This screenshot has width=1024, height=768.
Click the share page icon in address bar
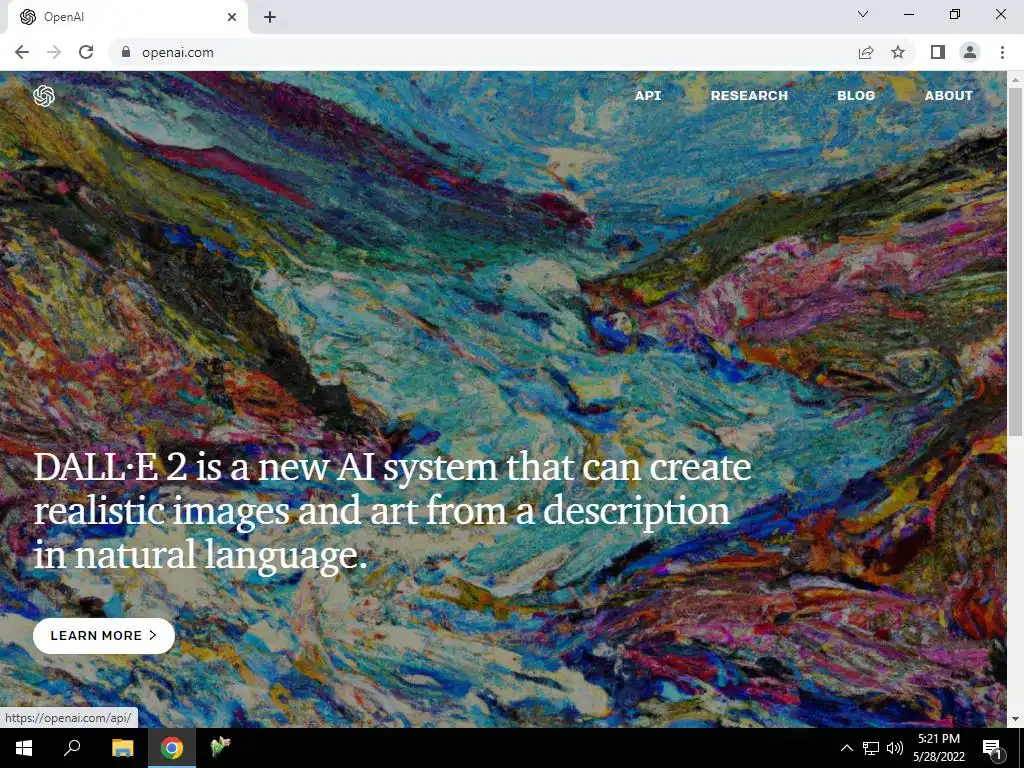866,52
